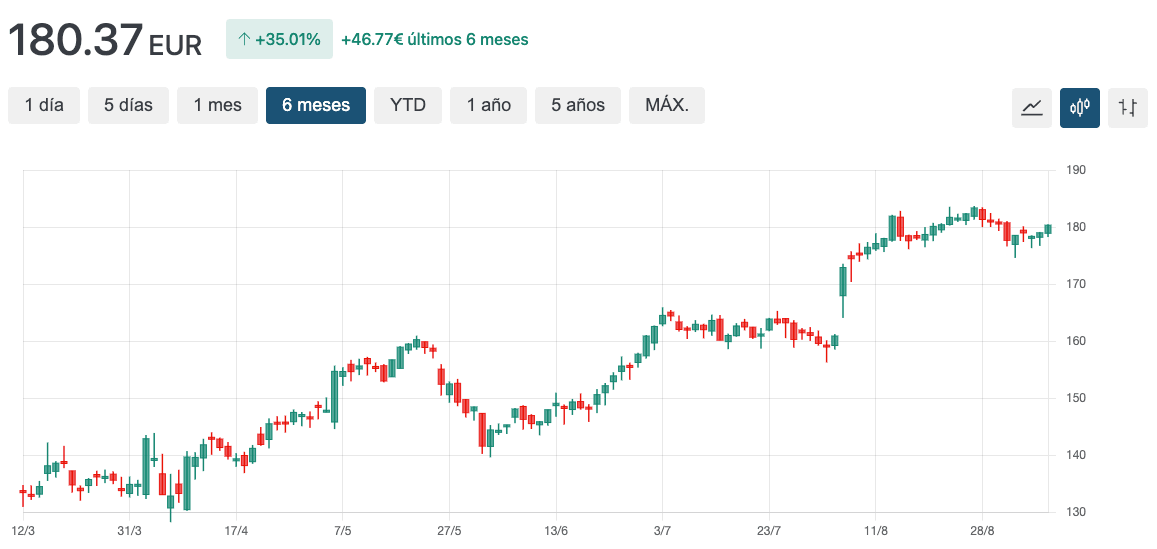The height and width of the screenshot is (549, 1157).
Task: Click the 170 price axis label
Action: coord(1075,284)
